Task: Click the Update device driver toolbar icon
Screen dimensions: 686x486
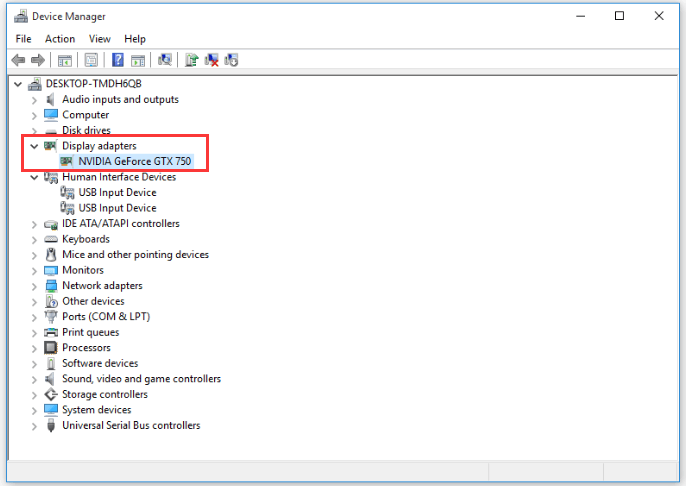Action: pos(192,60)
